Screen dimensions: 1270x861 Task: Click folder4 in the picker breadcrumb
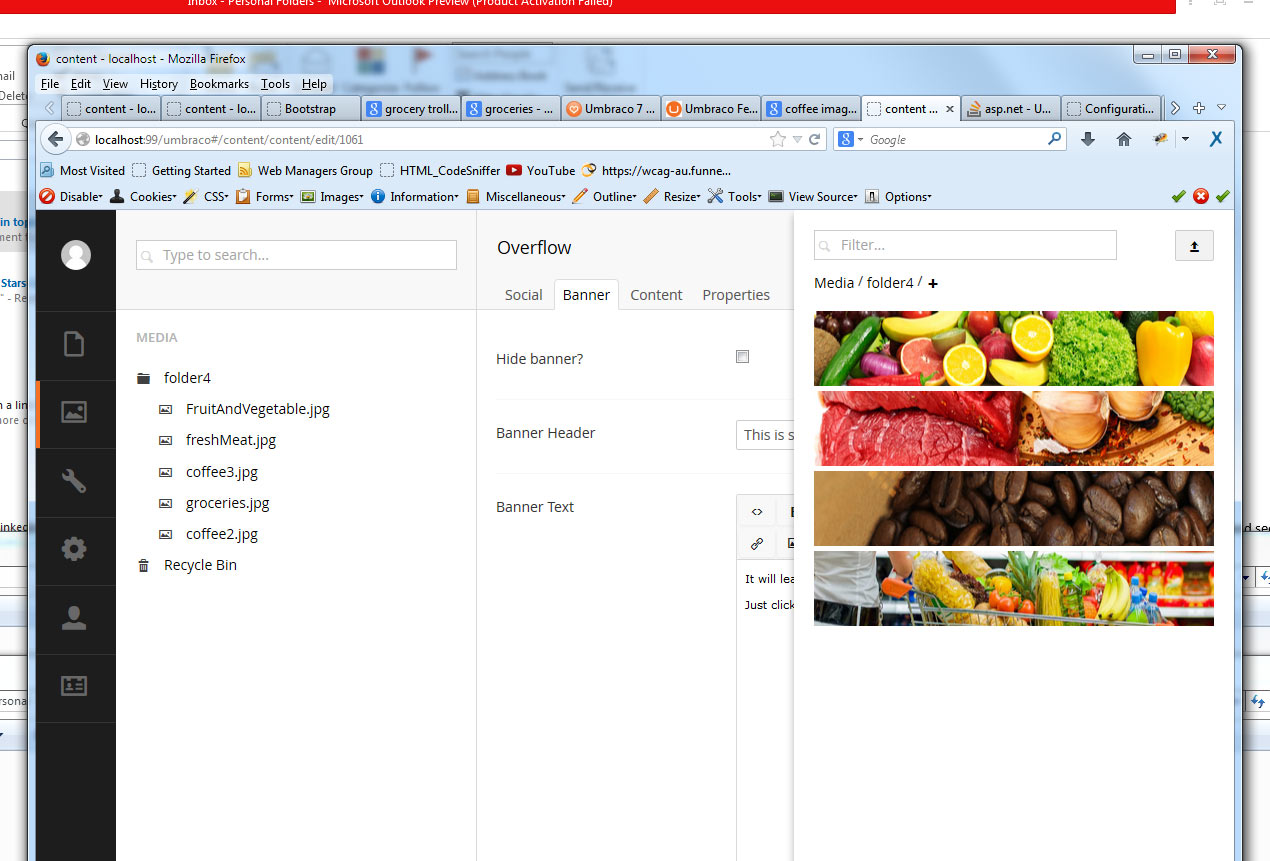[890, 283]
